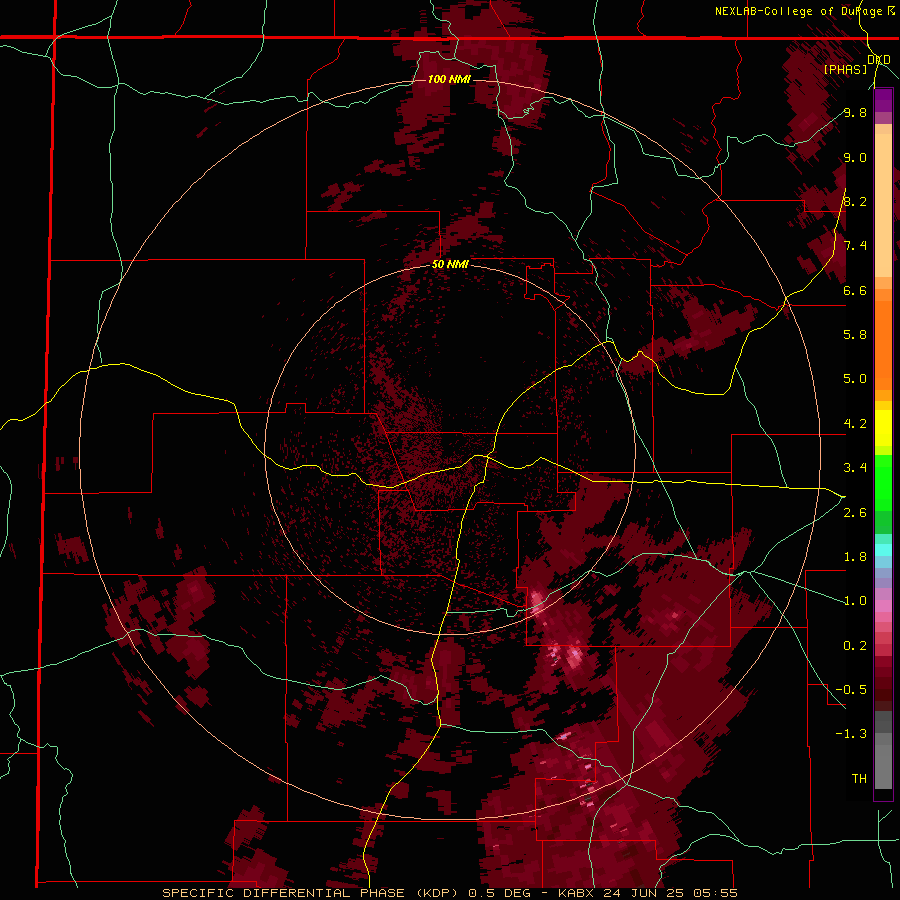Viewport: 900px width, 900px height.
Task: Click the -0.5 legend value
Action: point(851,690)
